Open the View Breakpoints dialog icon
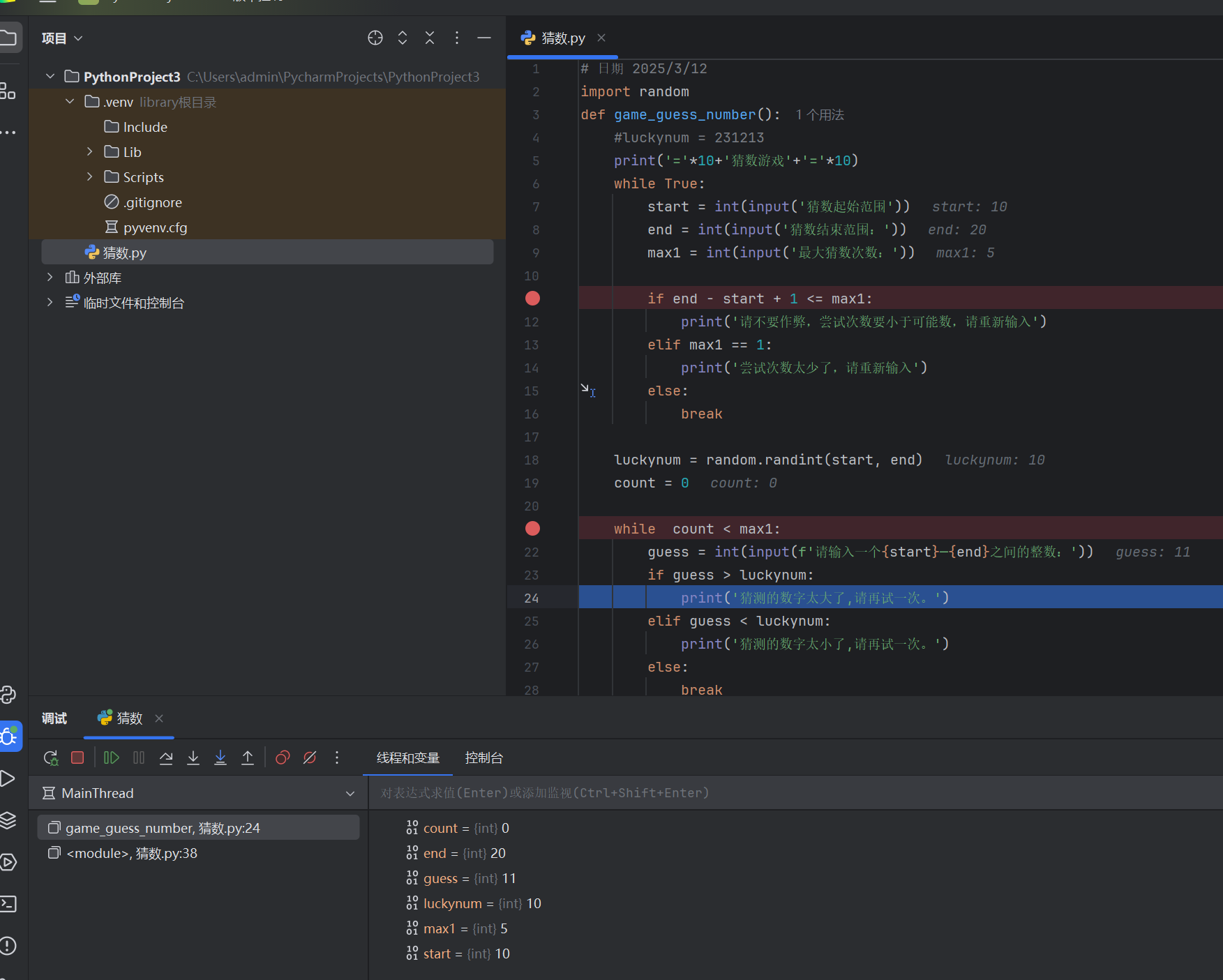1223x980 pixels. click(283, 757)
